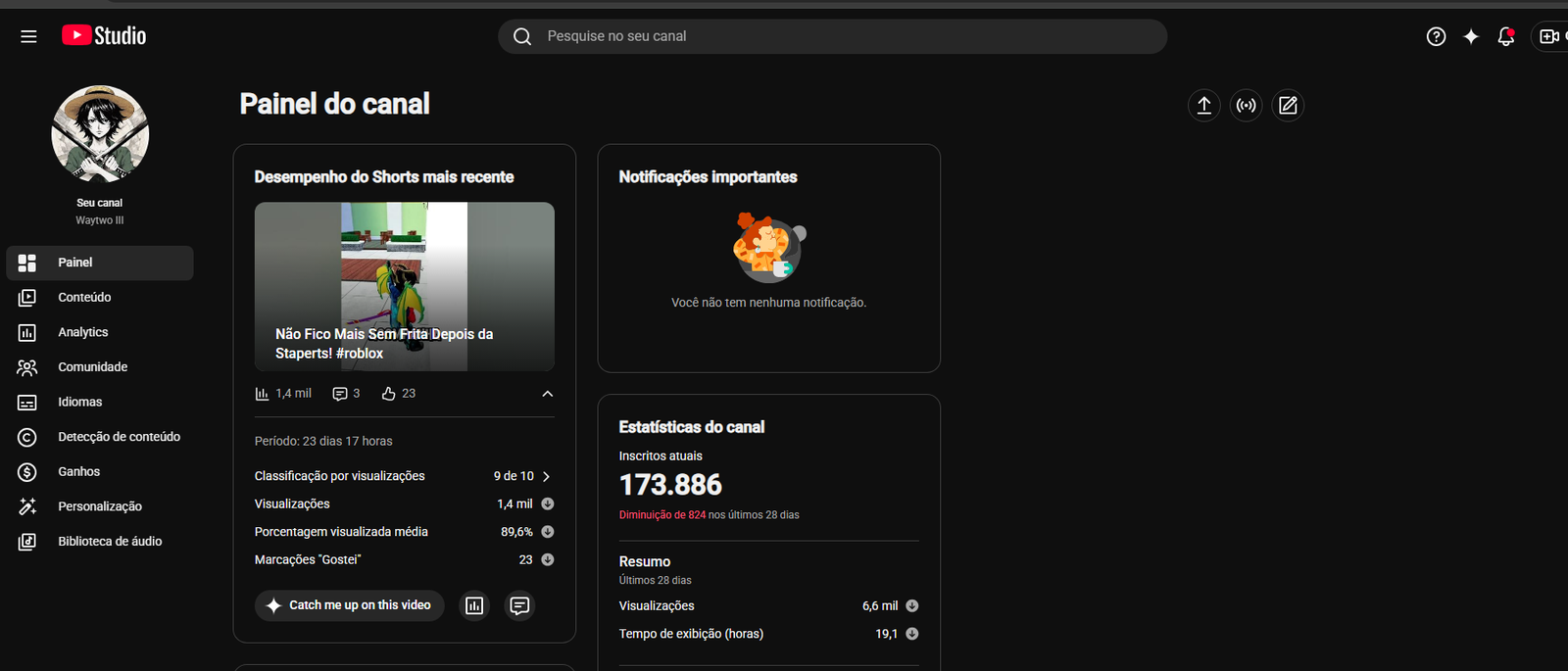
Task: Open Detecção de conteúdo in the sidebar
Action: pyautogui.click(x=100, y=437)
